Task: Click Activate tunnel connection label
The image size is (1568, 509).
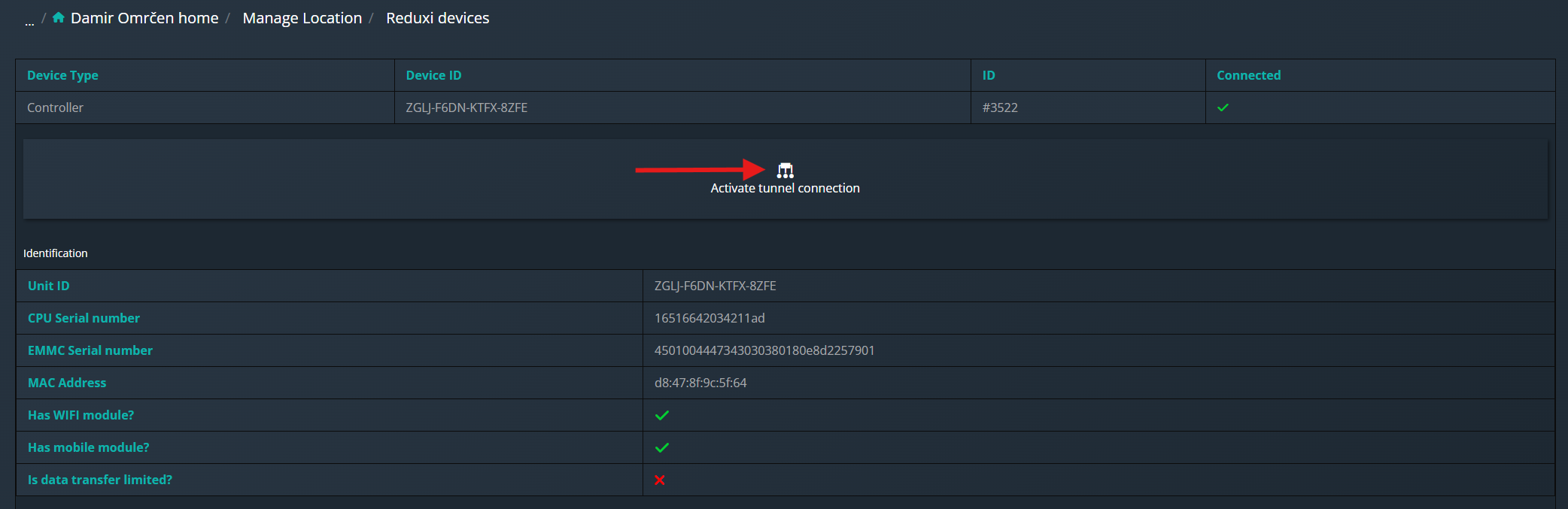Action: [x=785, y=188]
